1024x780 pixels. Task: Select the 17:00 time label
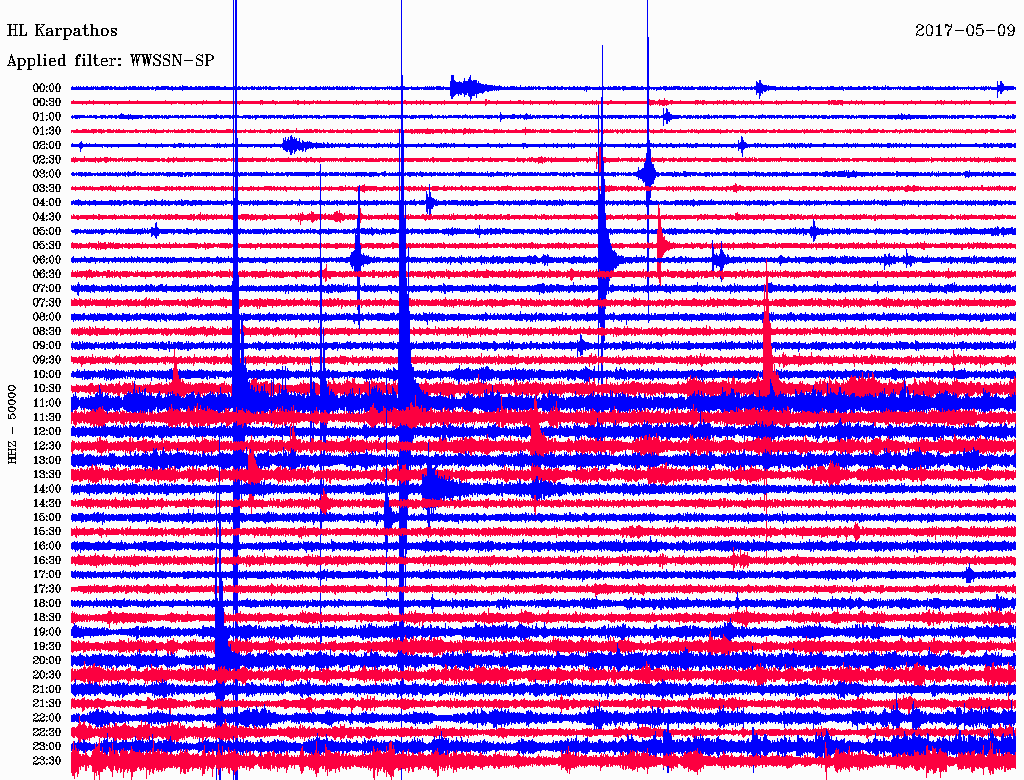tap(47, 575)
